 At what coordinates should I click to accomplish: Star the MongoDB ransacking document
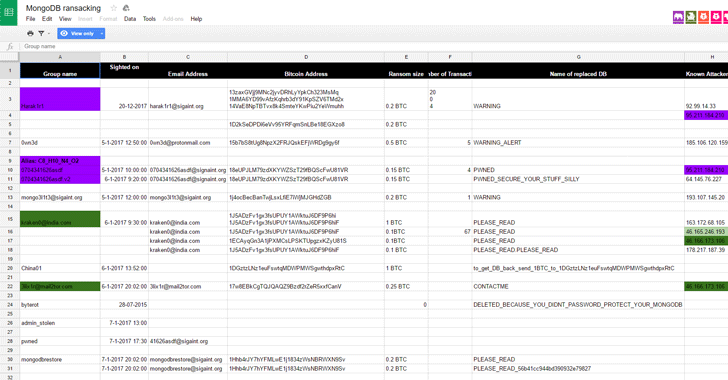114,8
